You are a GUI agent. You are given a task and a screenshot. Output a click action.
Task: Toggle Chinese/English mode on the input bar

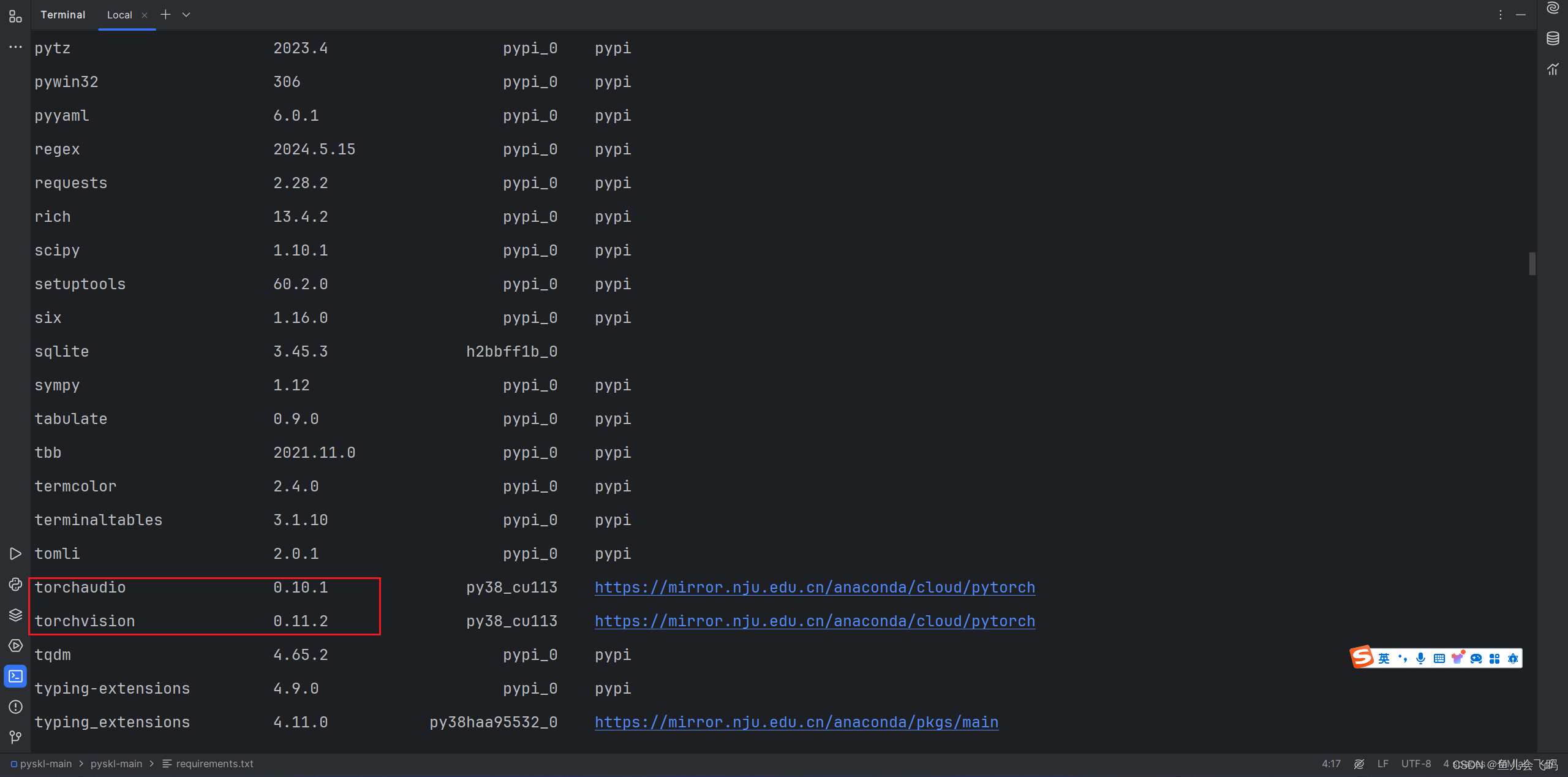click(1383, 658)
